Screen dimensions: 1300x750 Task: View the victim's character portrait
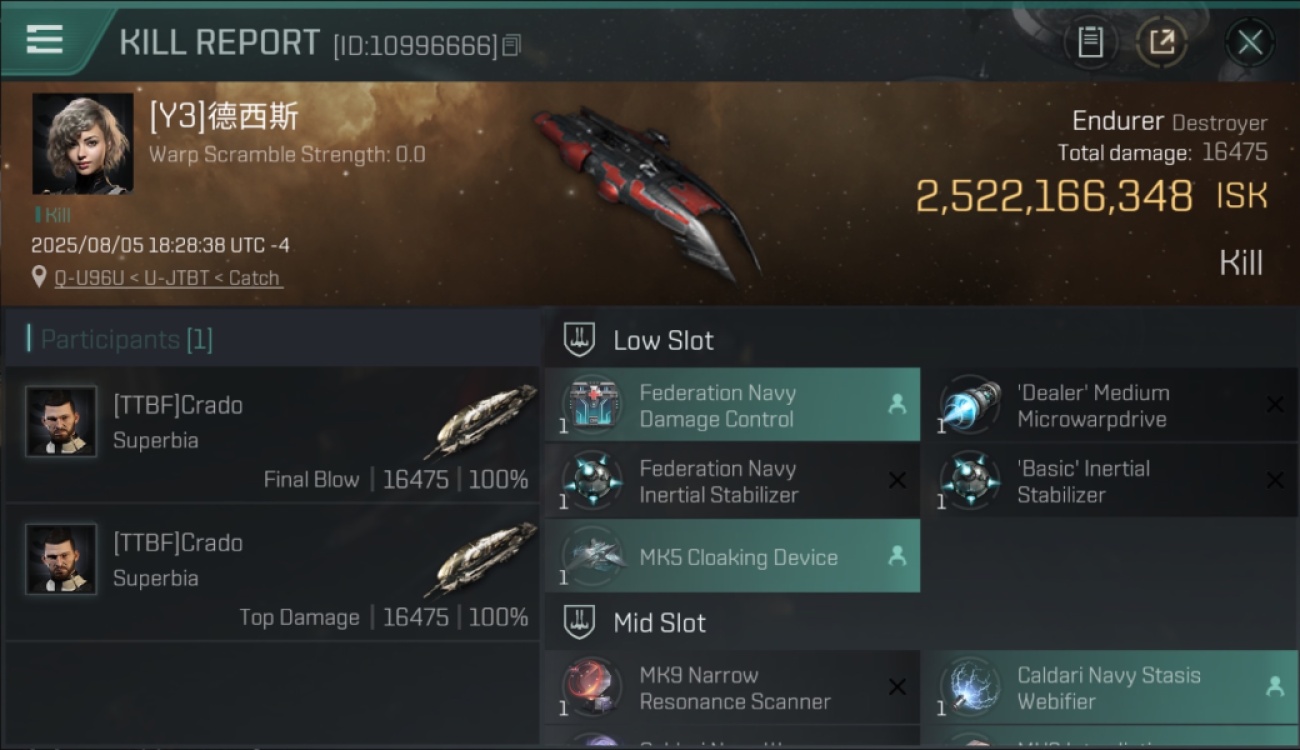click(83, 144)
